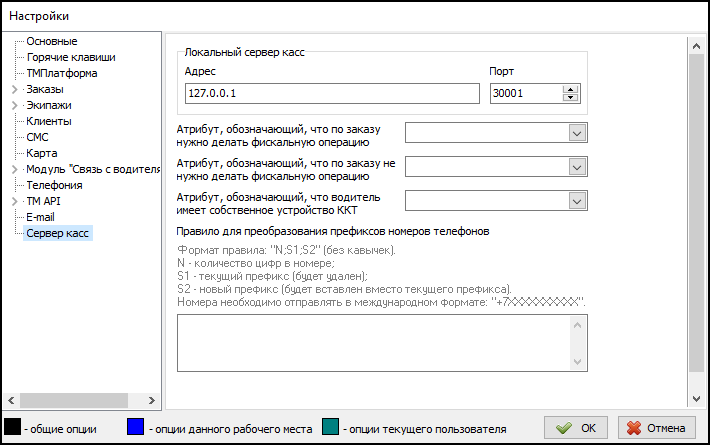Increase the Порт value with up arrow
The width and height of the screenshot is (710, 445).
(571, 89)
